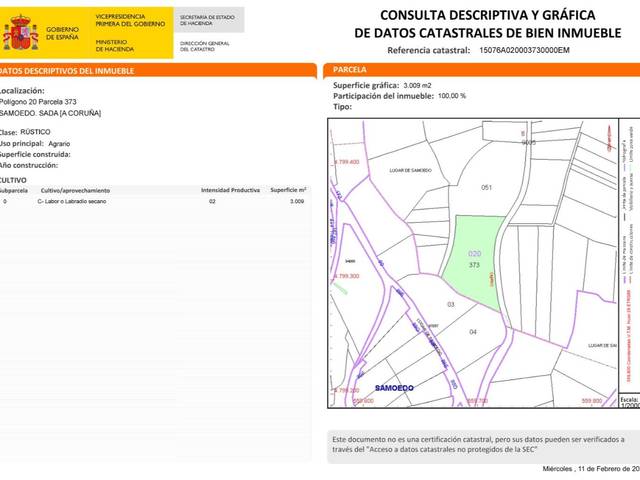
Task: Click the 'SAMOEDO. SADA [A CORUÑA]' location text
Action: pyautogui.click(x=50, y=113)
